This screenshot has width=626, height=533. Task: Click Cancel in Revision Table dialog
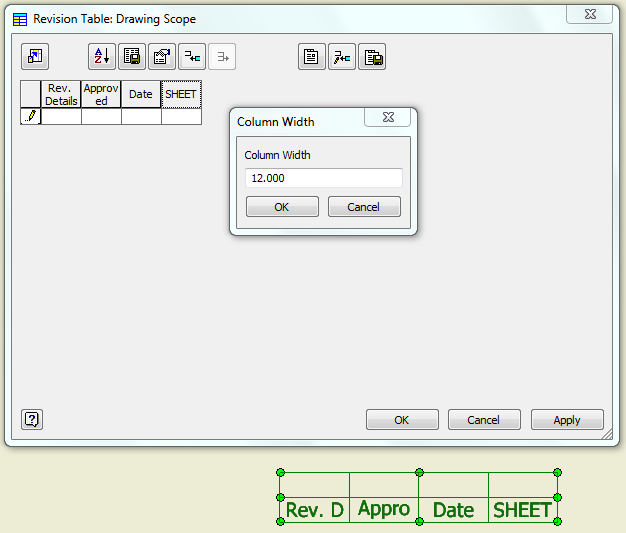(x=484, y=420)
